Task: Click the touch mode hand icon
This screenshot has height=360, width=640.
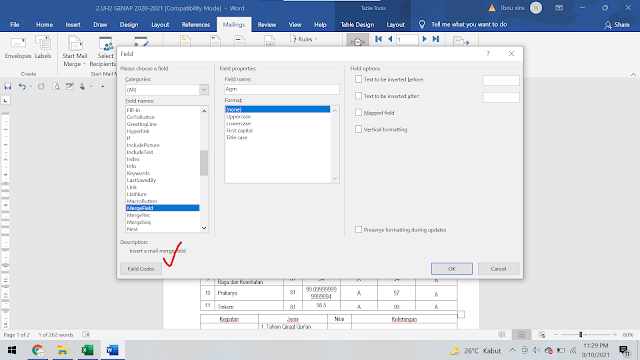Action: [82, 87]
